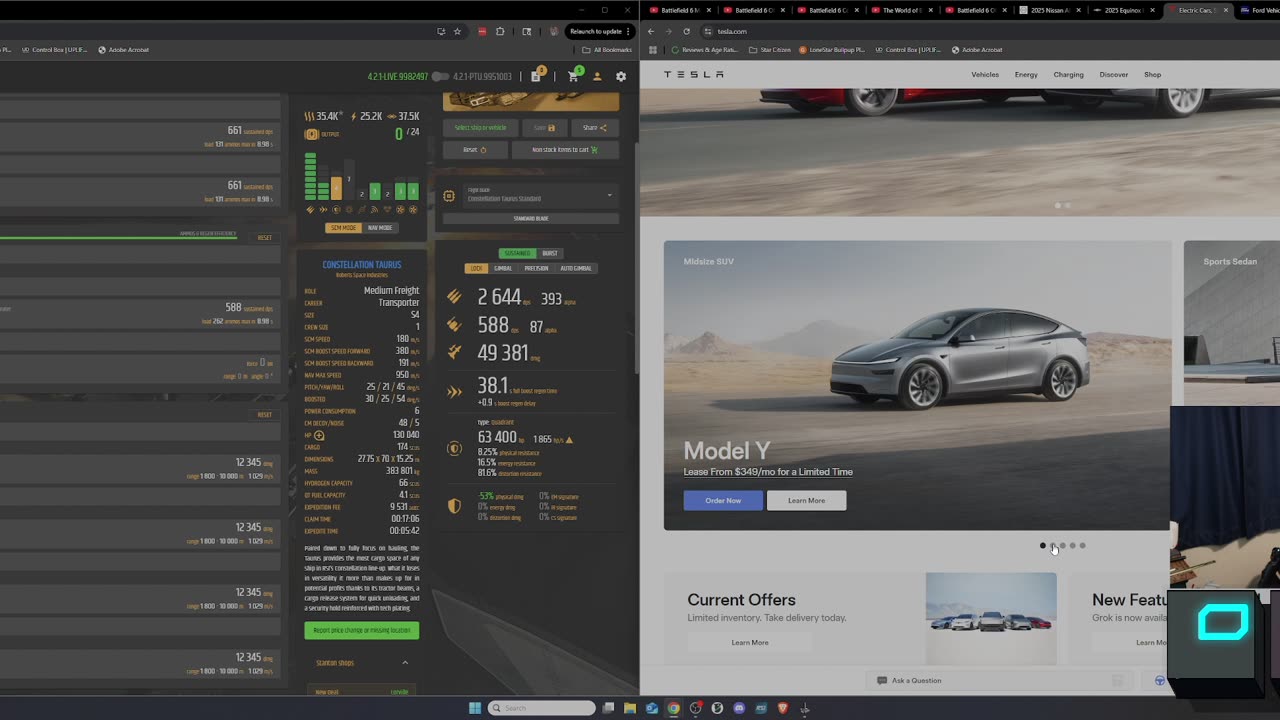Screen dimensions: 1280x720
Task: Click the first RESET link in left panel
Action: coord(265,238)
